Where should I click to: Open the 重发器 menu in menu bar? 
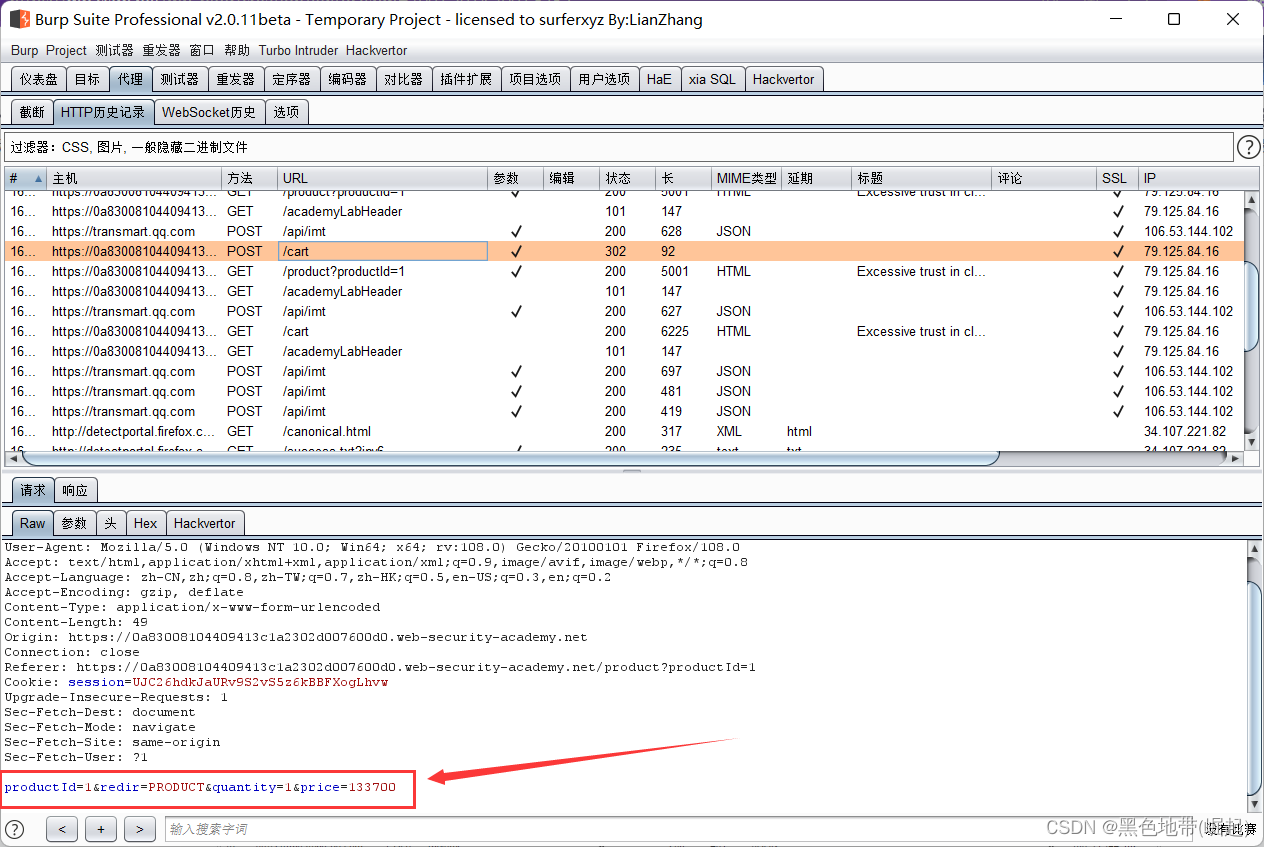tap(161, 50)
